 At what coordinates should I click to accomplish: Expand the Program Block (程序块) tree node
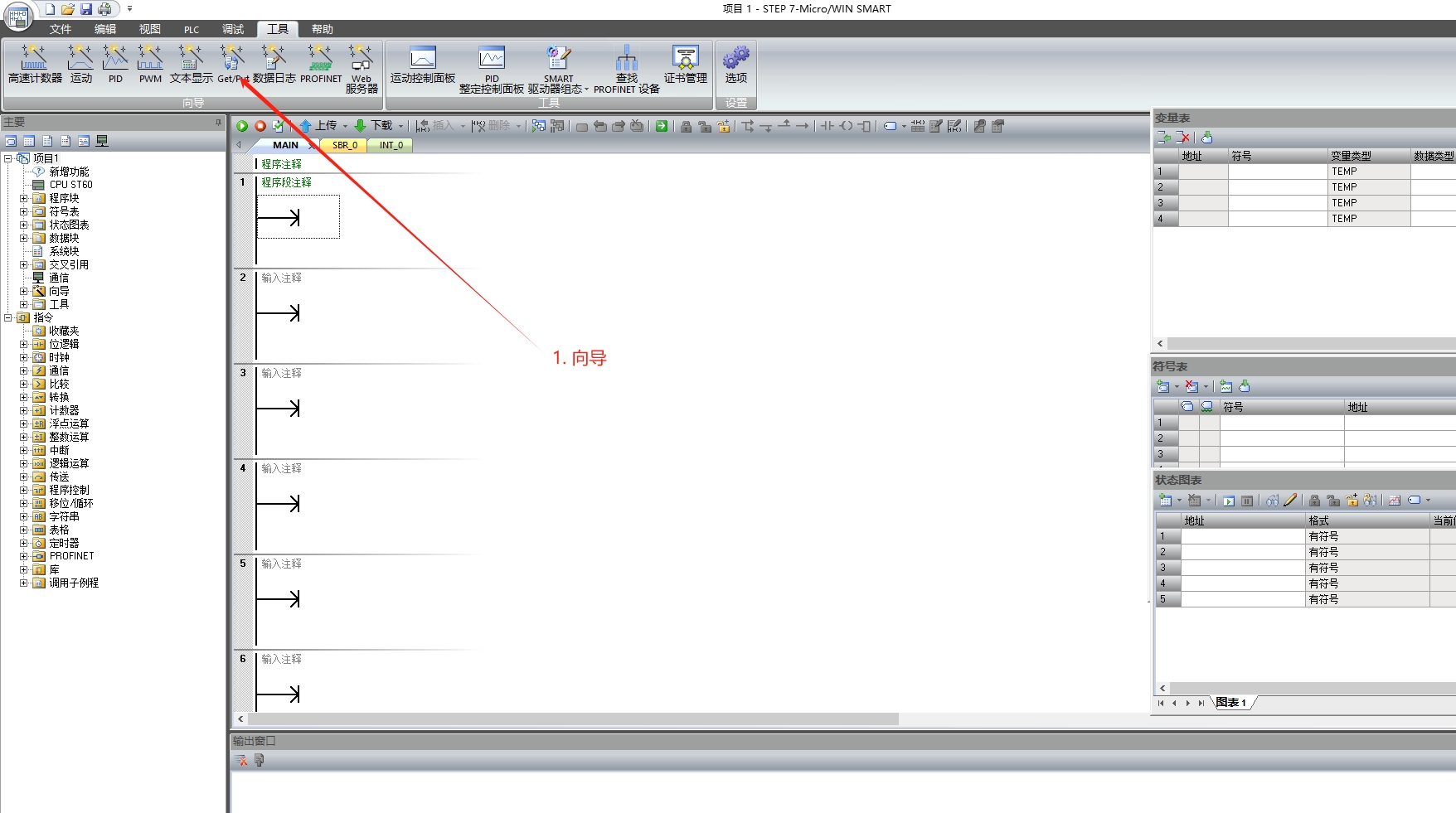(x=24, y=198)
